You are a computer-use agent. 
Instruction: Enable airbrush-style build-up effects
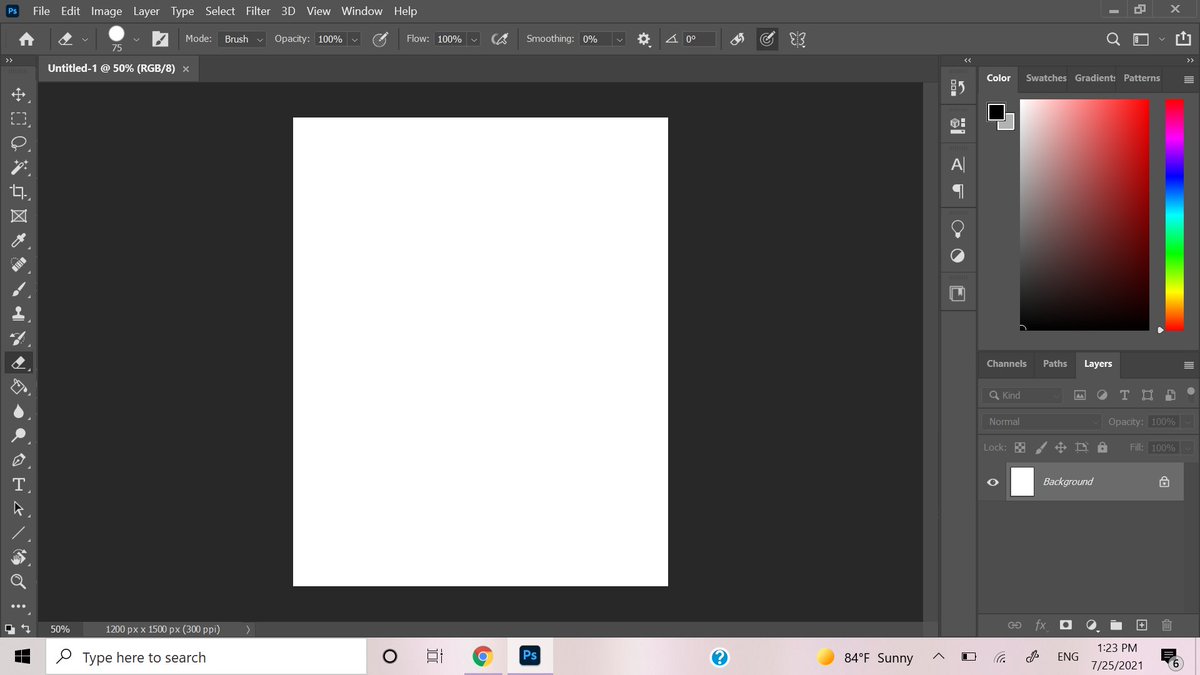(498, 39)
